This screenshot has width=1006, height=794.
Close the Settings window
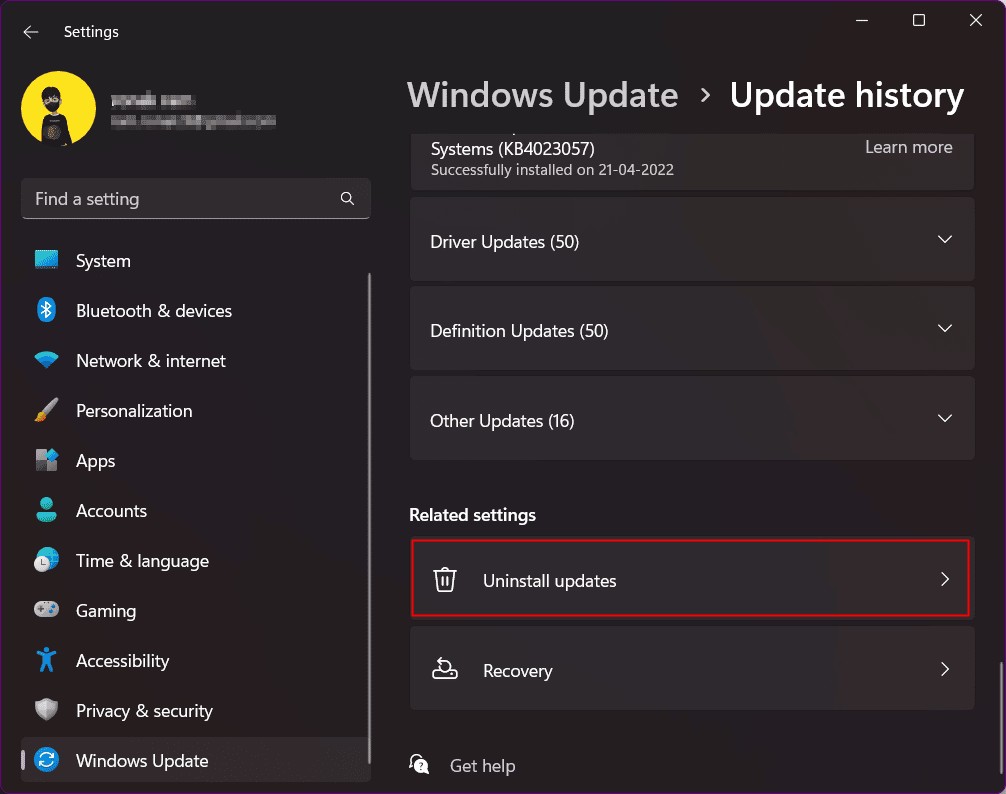pos(976,21)
